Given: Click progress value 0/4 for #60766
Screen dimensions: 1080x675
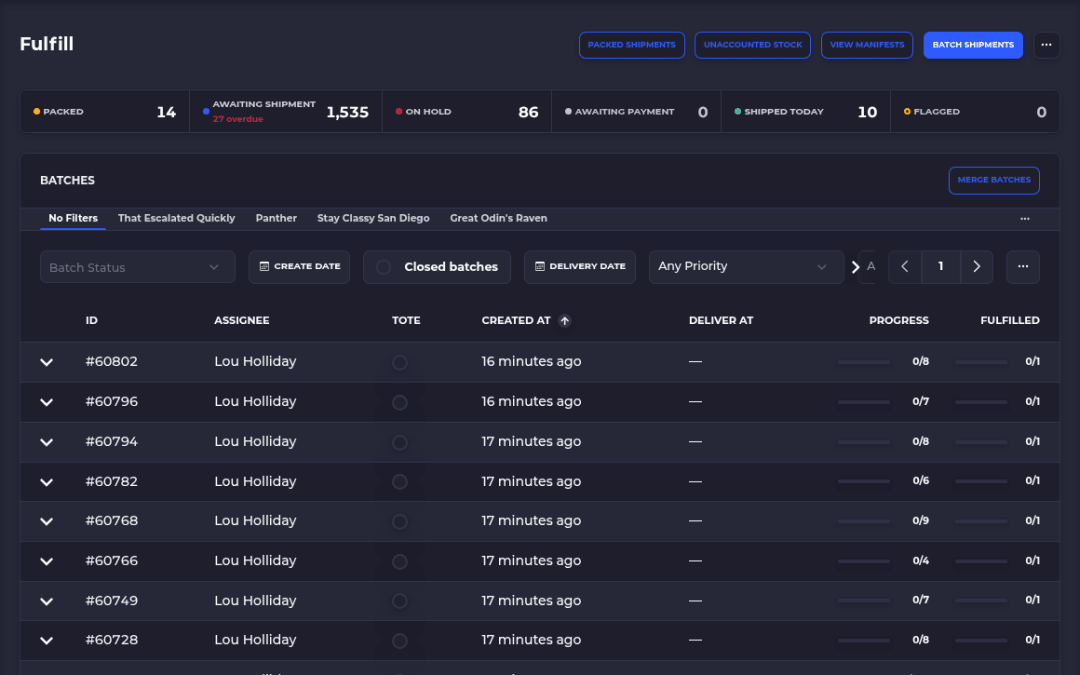Looking at the screenshot, I should tap(920, 561).
